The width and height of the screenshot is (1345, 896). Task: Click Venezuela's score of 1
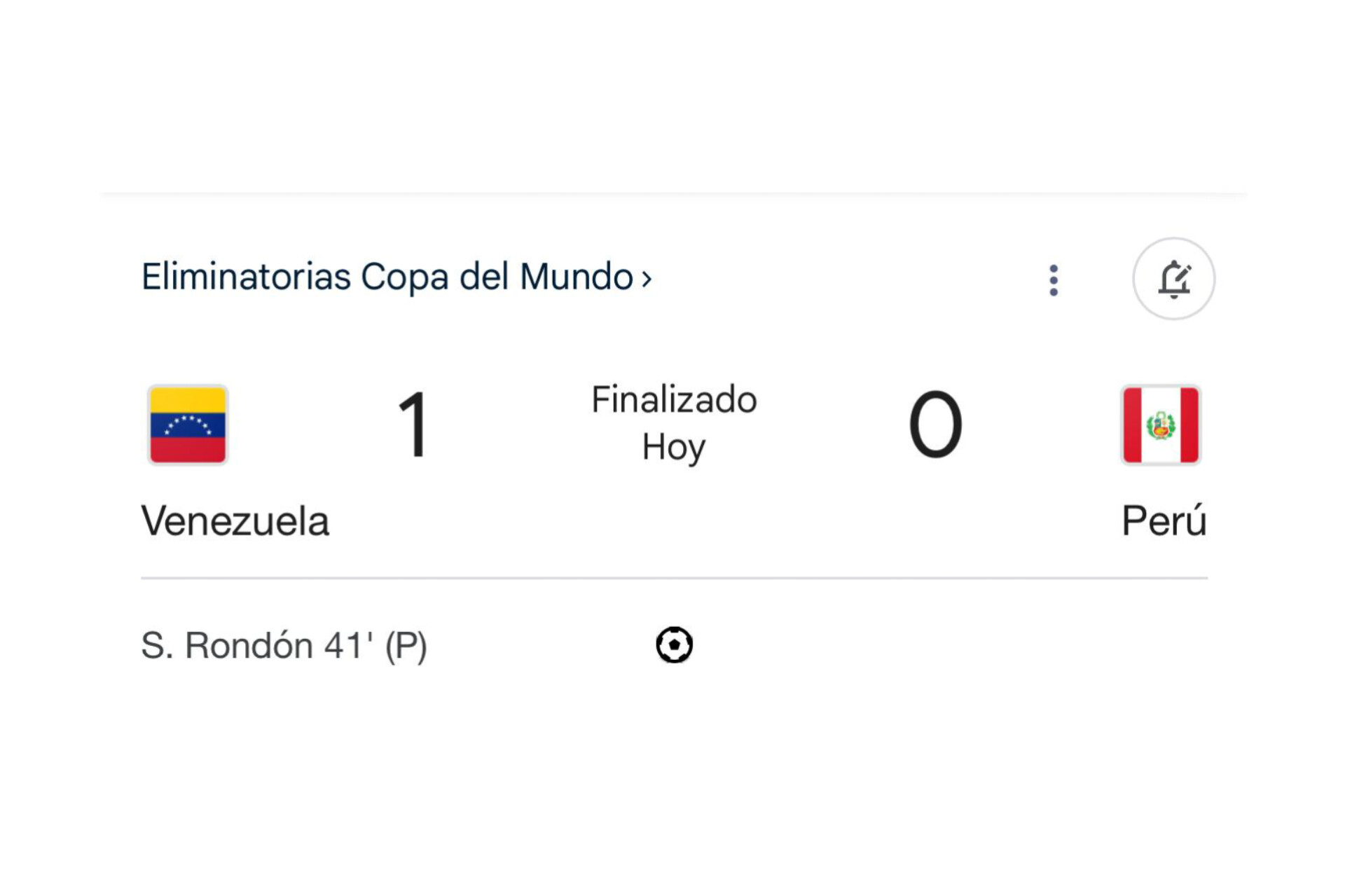coord(413,425)
